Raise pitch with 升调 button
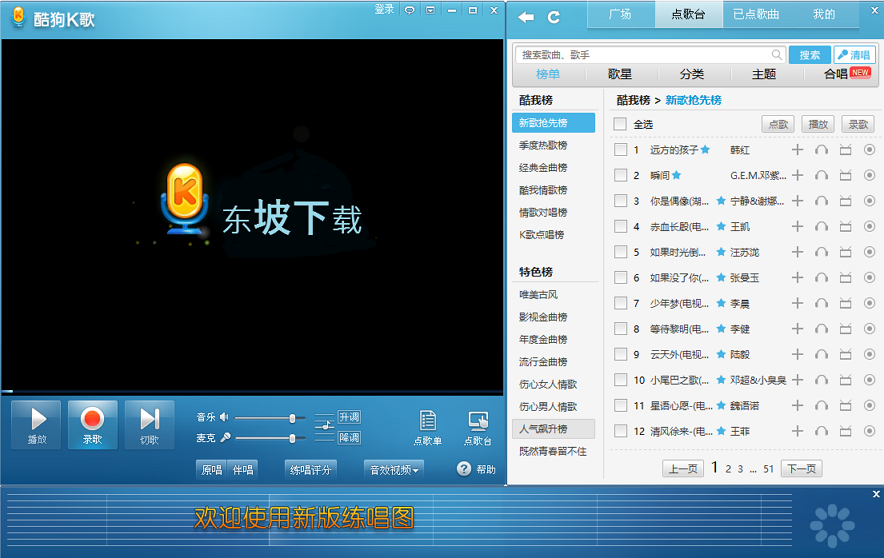The width and height of the screenshot is (884, 558). point(349,417)
